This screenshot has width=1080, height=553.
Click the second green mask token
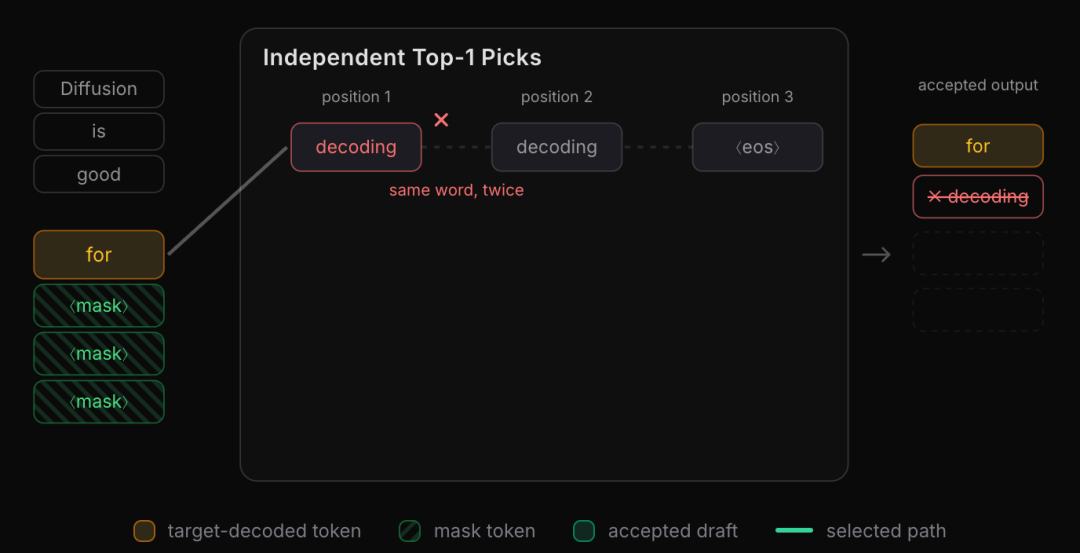point(99,354)
